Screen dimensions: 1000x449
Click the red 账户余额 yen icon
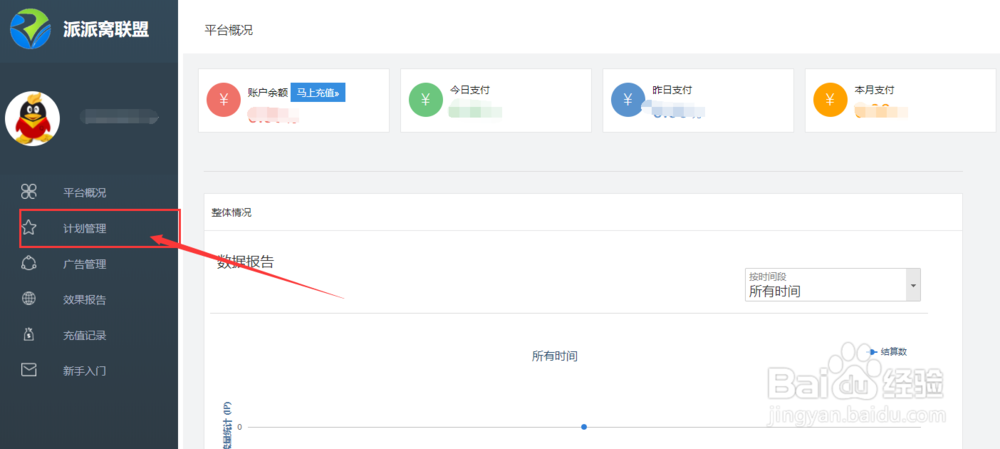224,100
